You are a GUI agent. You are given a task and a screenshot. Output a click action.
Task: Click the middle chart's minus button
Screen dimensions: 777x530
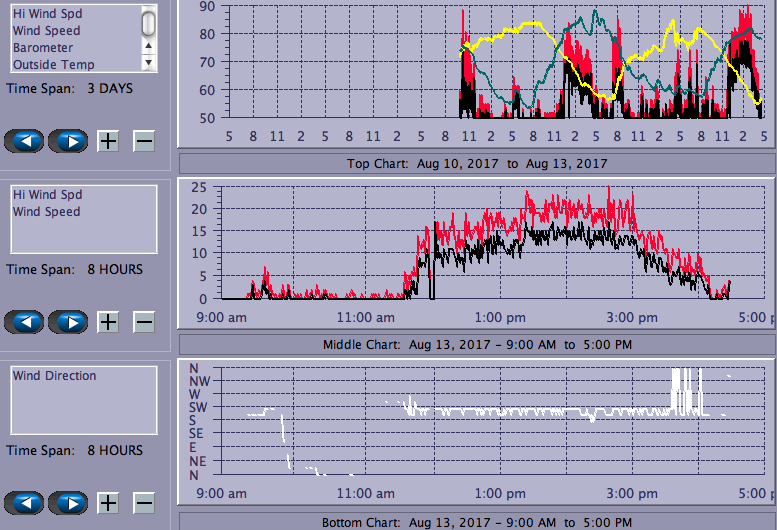144,322
